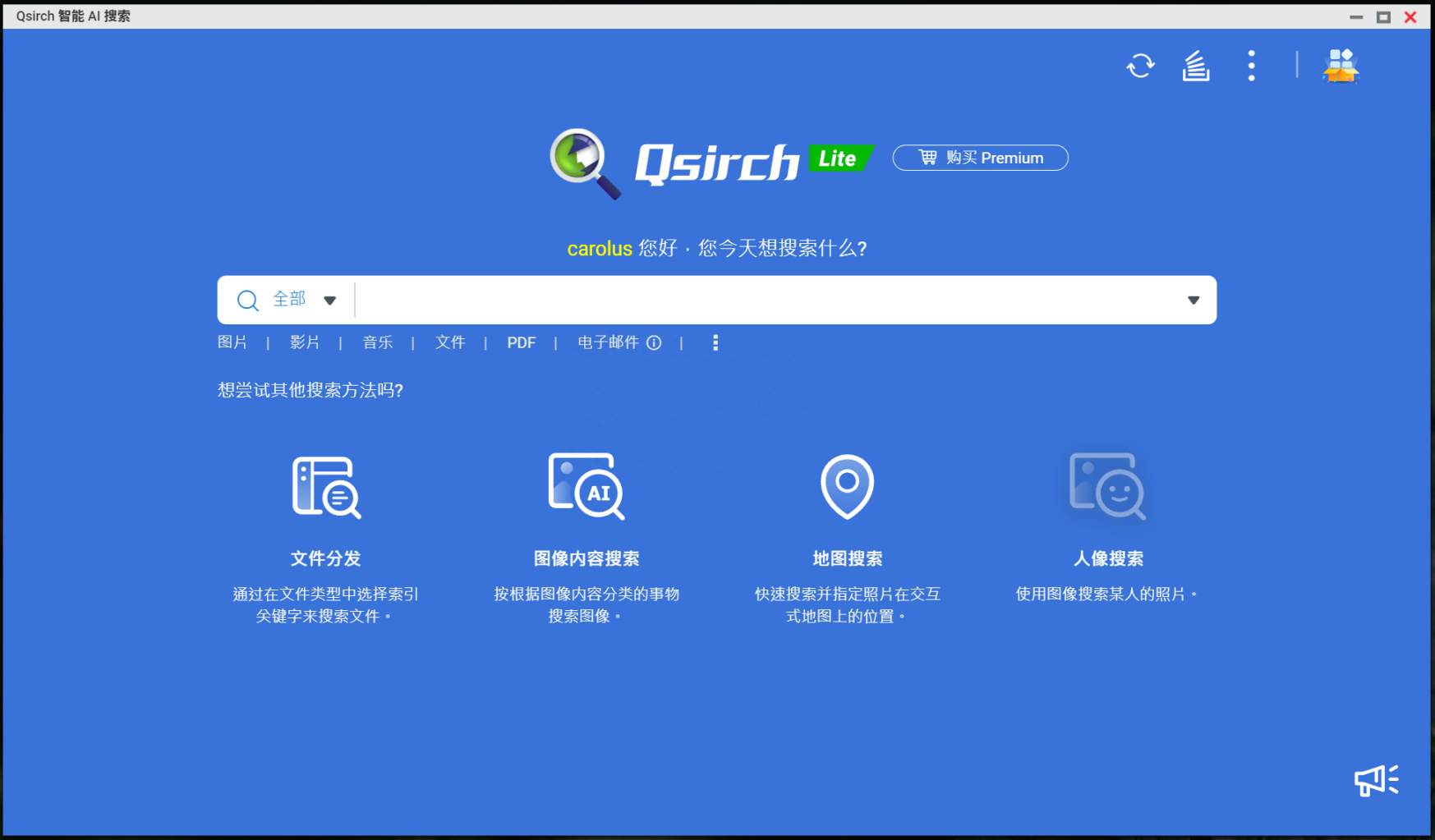
Task: Click the 地图搜索 title link
Action: tap(848, 558)
